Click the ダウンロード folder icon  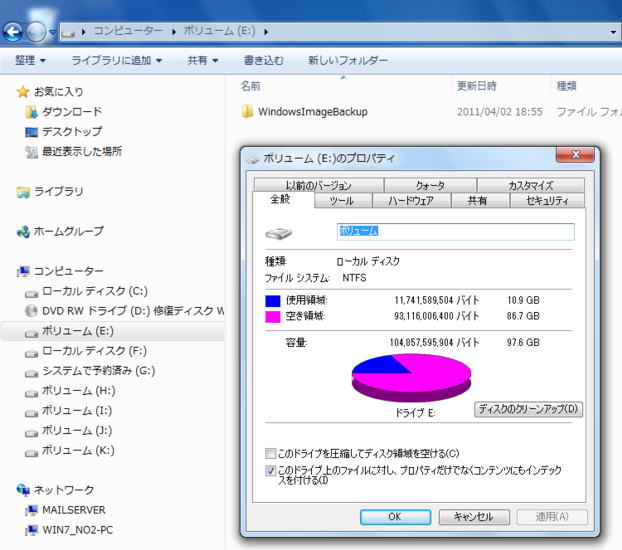point(31,112)
